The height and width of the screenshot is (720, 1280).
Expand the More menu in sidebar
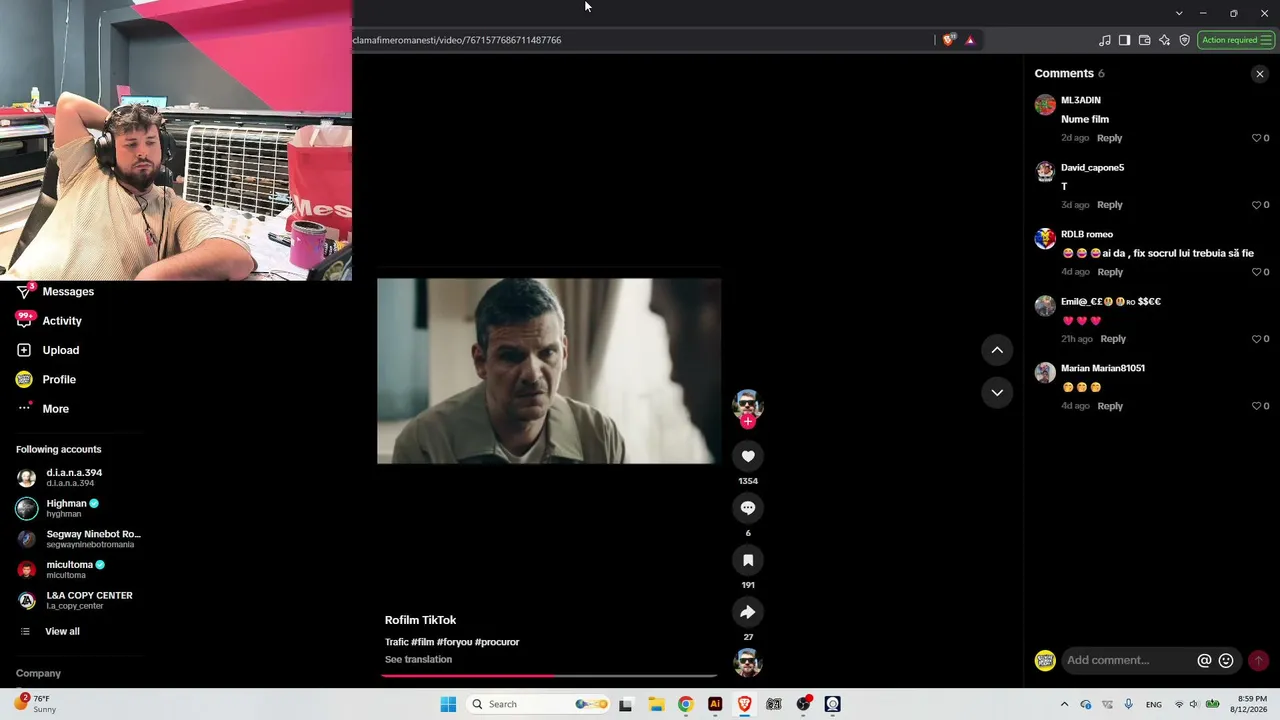pyautogui.click(x=56, y=409)
